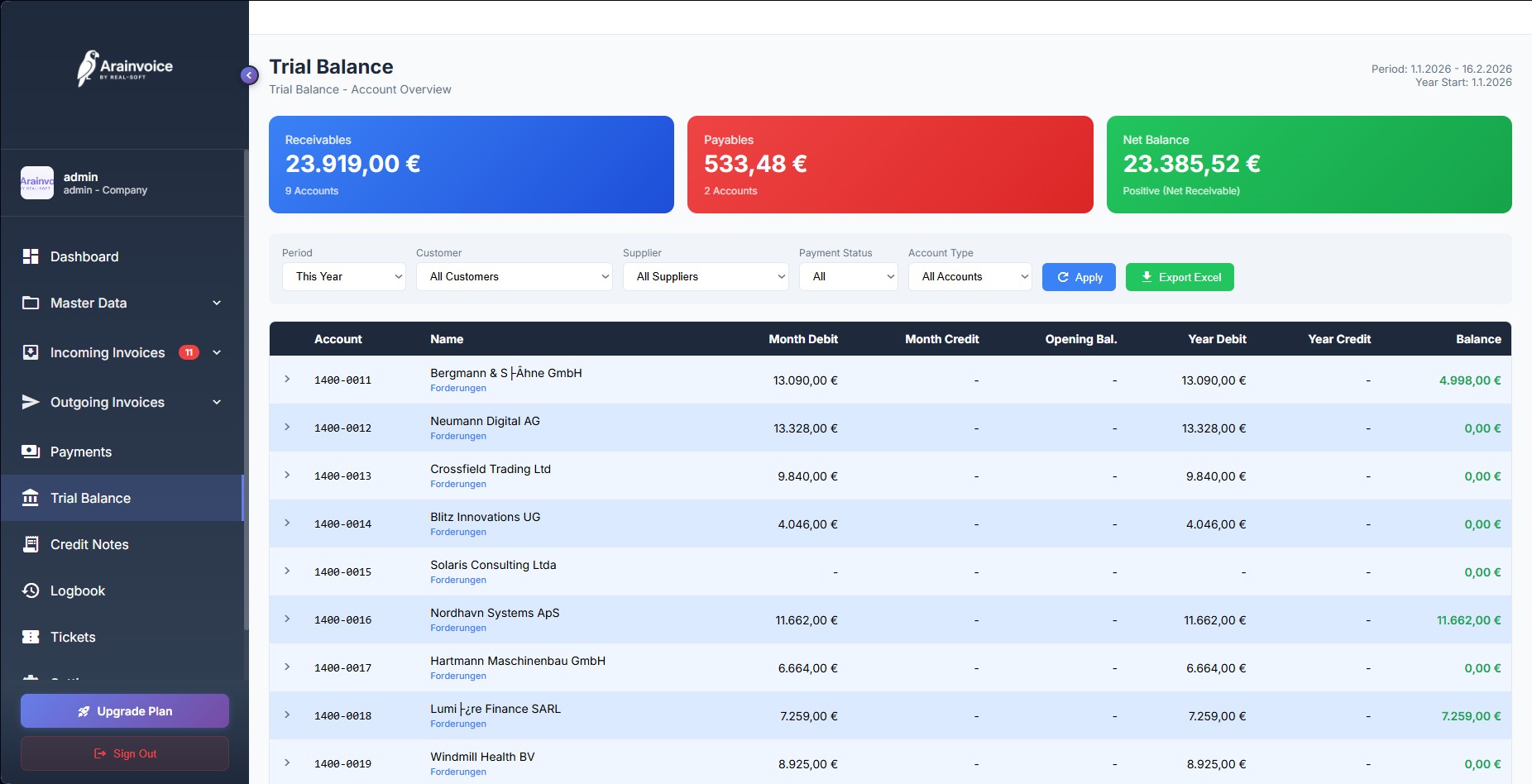The height and width of the screenshot is (784, 1532).
Task: Select the Trial Balance navigation entry
Action: click(90, 498)
